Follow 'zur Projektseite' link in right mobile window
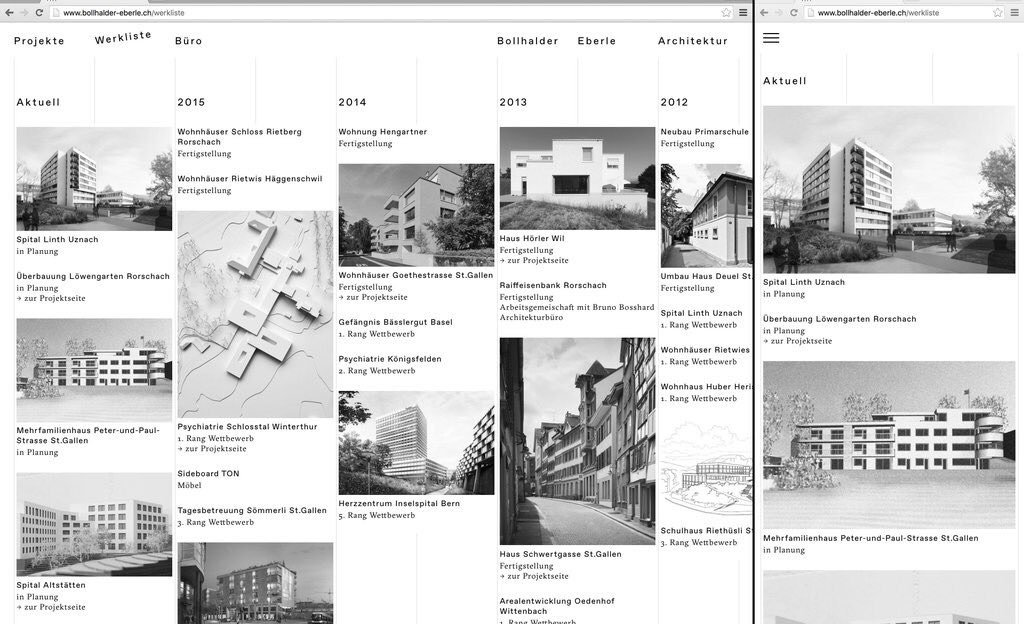The image size is (1024, 624). [x=798, y=341]
